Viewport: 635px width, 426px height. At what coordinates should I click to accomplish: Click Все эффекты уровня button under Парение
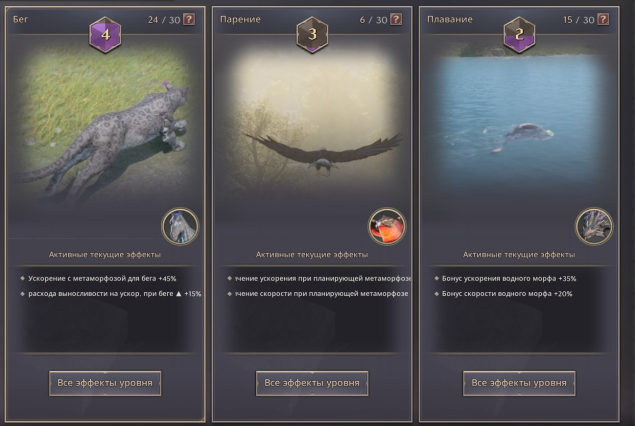point(312,383)
